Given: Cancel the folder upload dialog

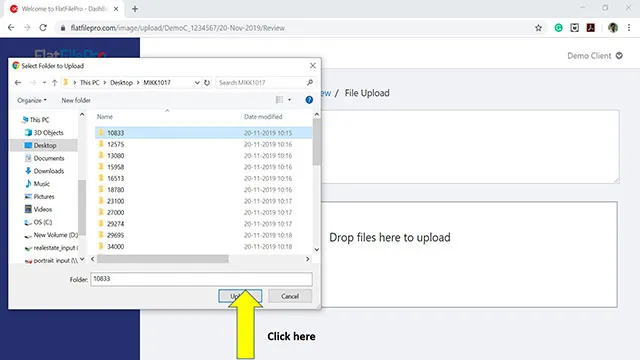Looking at the screenshot, I should (x=290, y=296).
